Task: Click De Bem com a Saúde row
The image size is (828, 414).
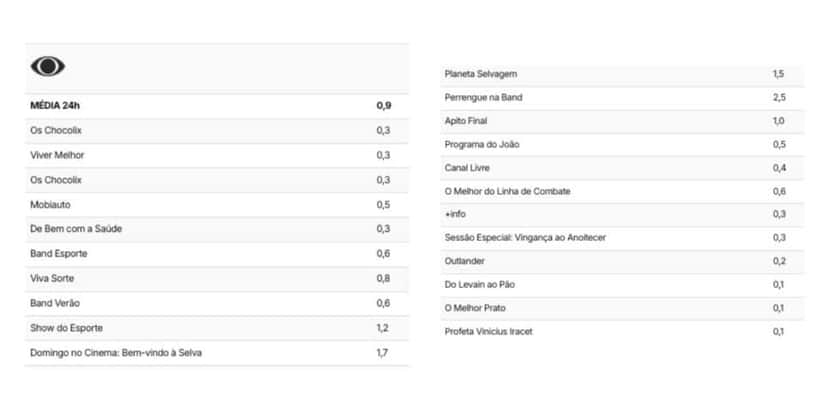Action: [x=217, y=229]
